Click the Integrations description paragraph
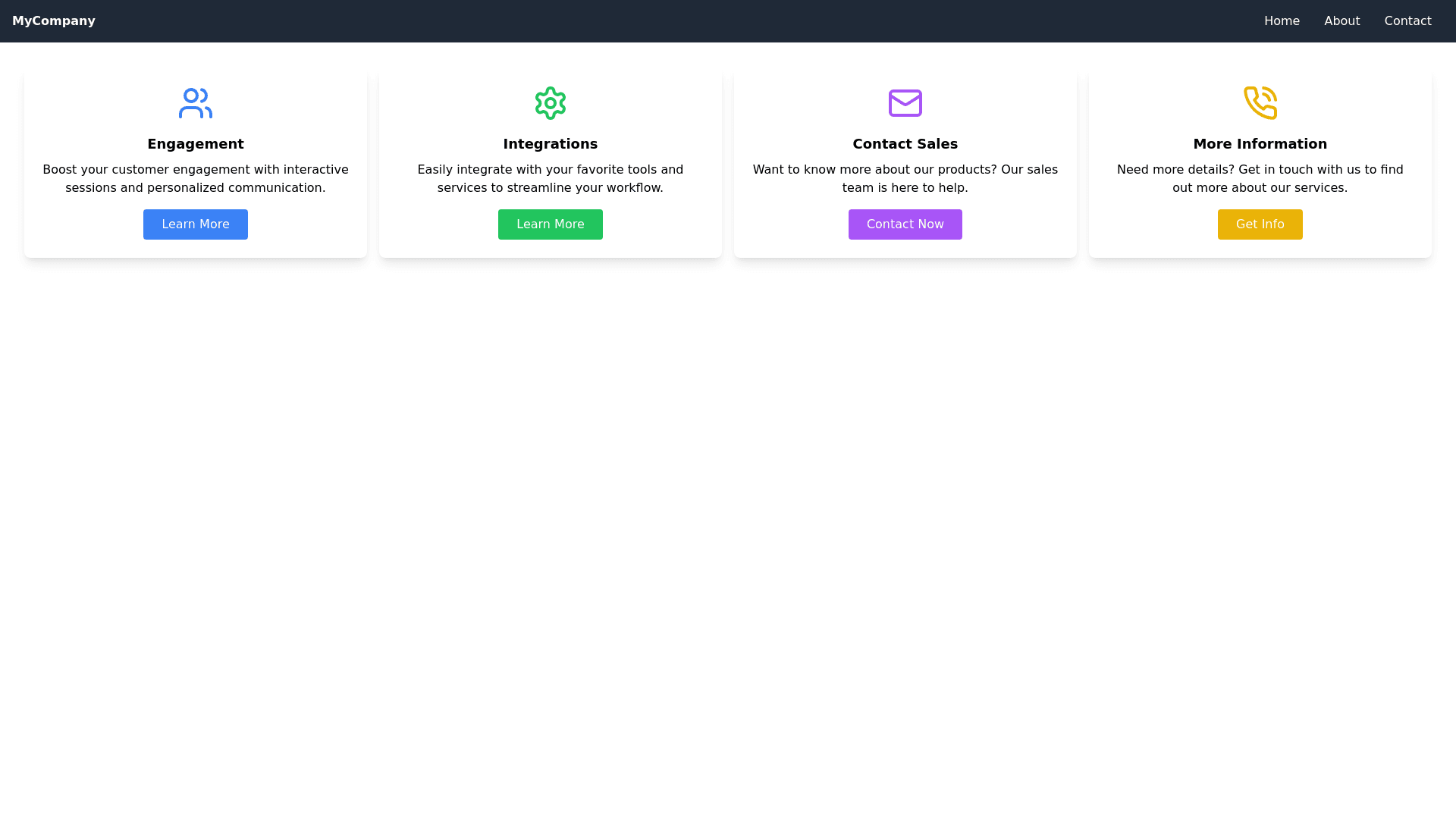The image size is (1456, 819). click(x=551, y=179)
